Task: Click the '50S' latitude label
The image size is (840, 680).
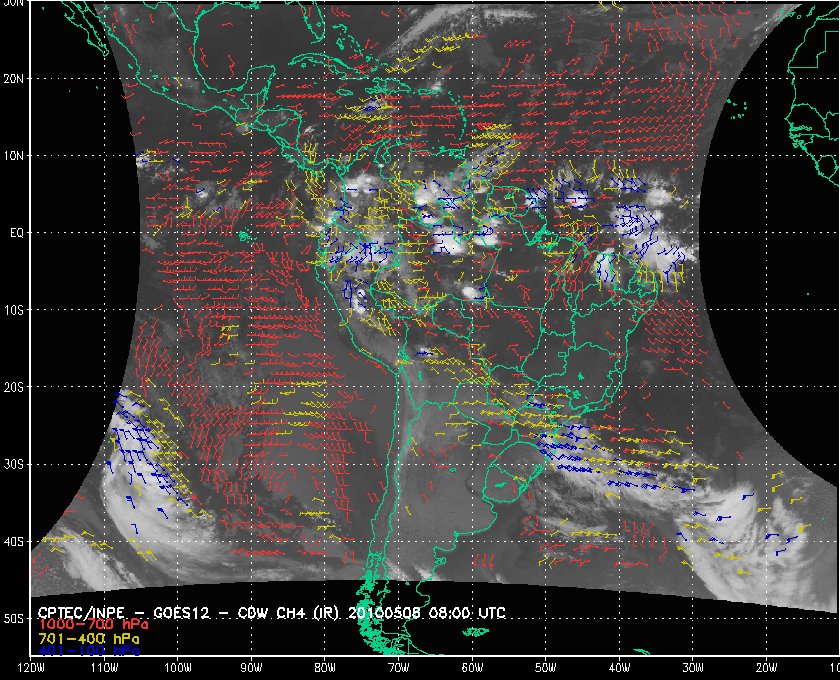Action: click(x=13, y=619)
